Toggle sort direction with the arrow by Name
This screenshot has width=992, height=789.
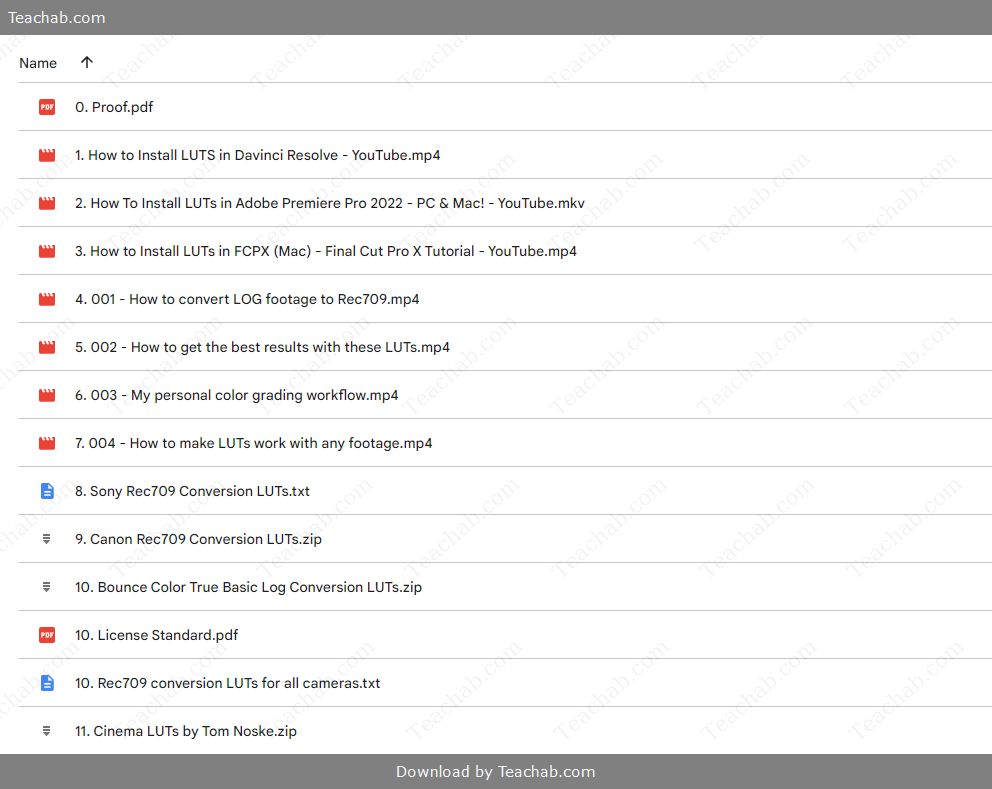pyautogui.click(x=87, y=62)
